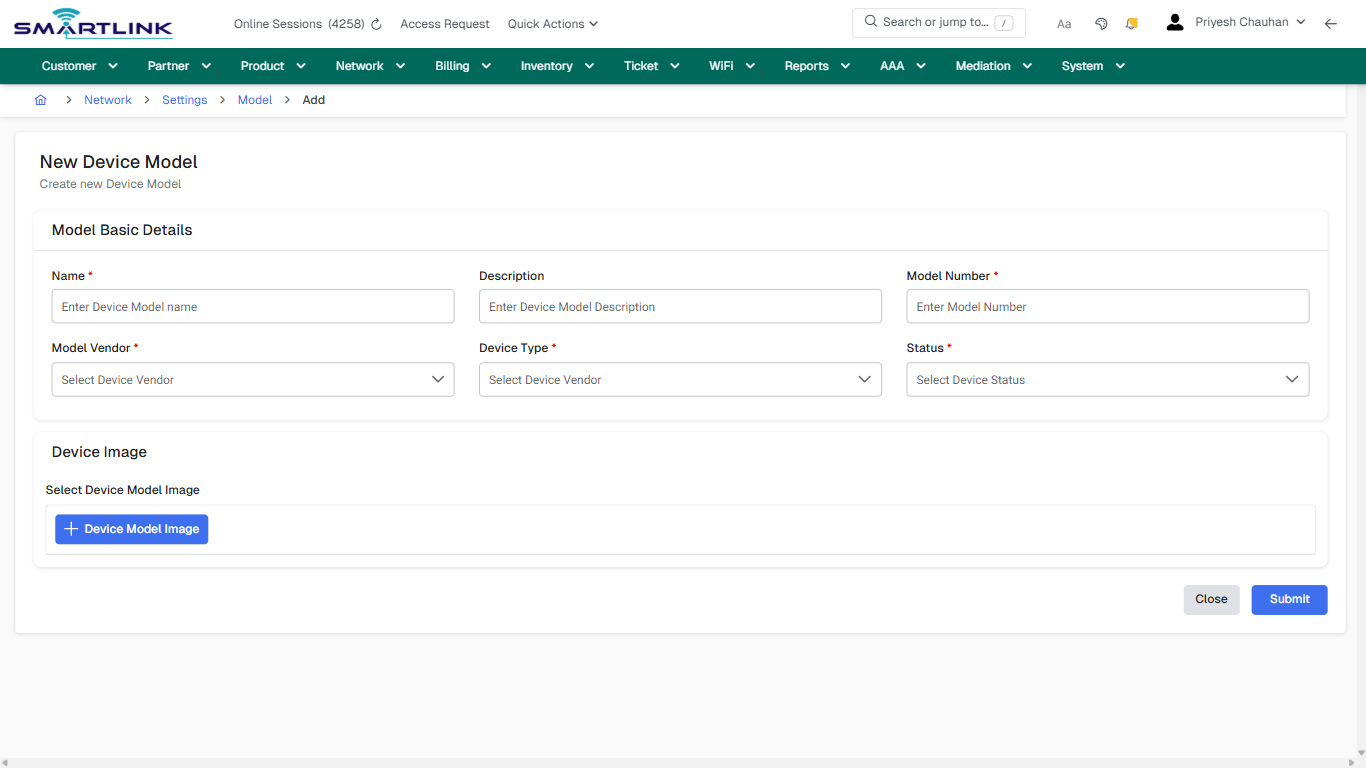Open the notifications bell
The height and width of the screenshot is (768, 1366).
click(1131, 23)
